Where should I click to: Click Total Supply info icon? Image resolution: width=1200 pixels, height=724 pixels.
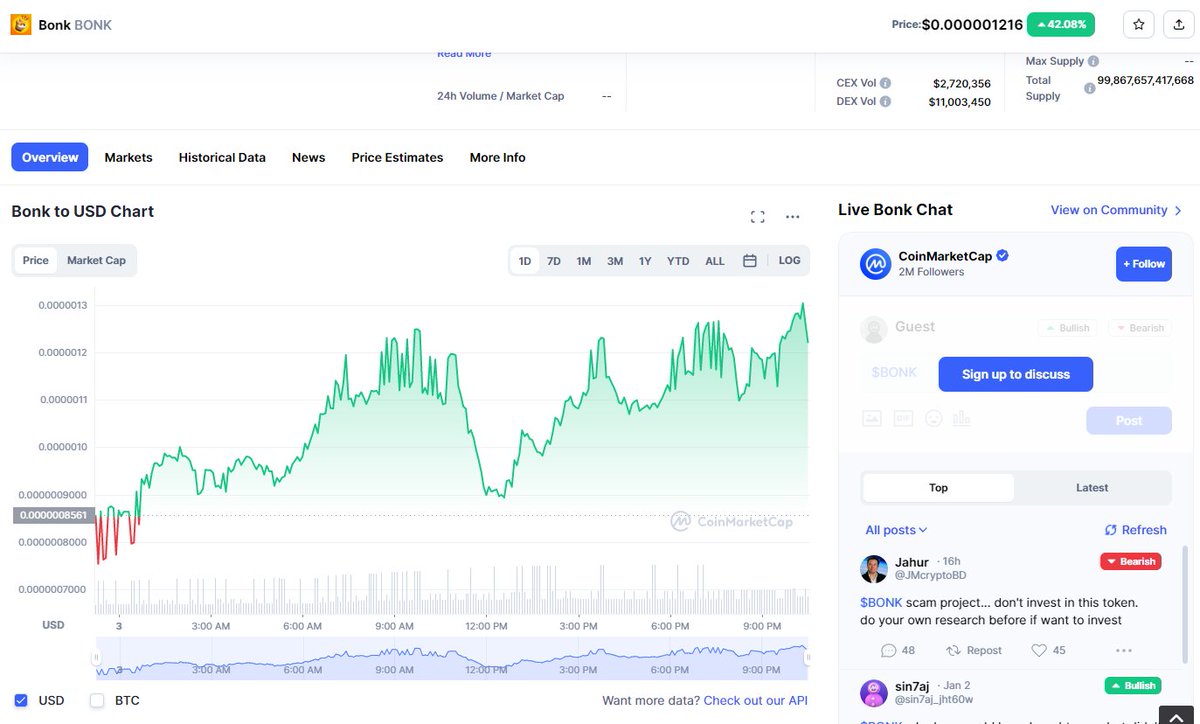coord(1090,89)
